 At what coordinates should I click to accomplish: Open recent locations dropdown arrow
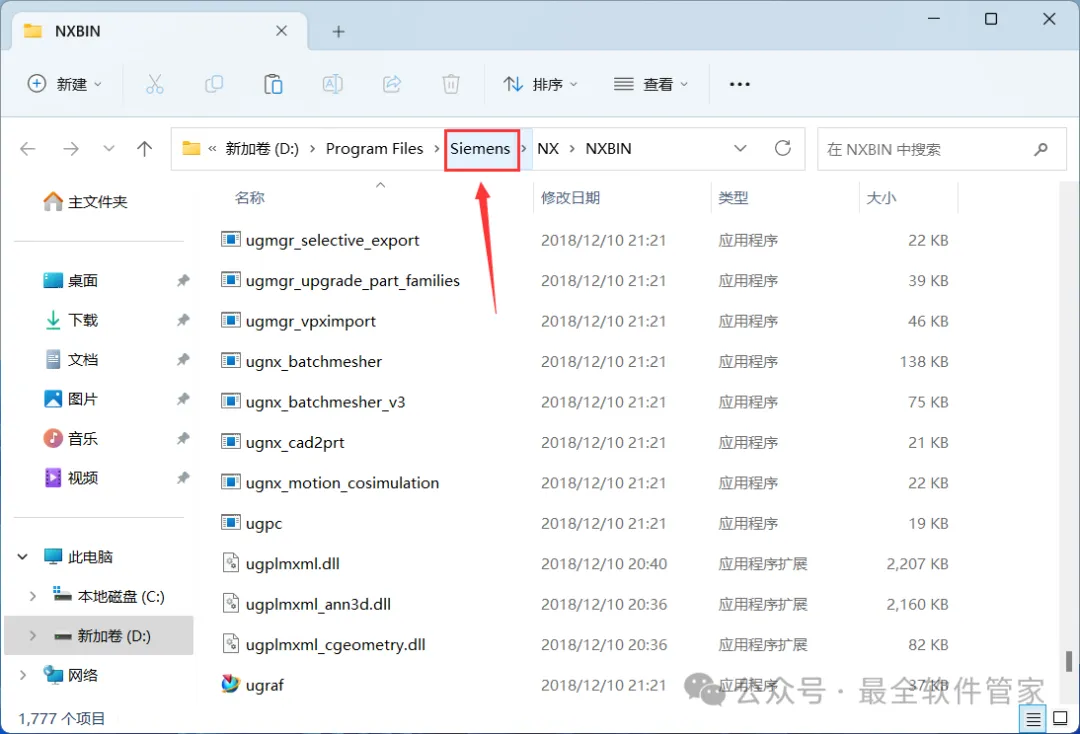[108, 149]
